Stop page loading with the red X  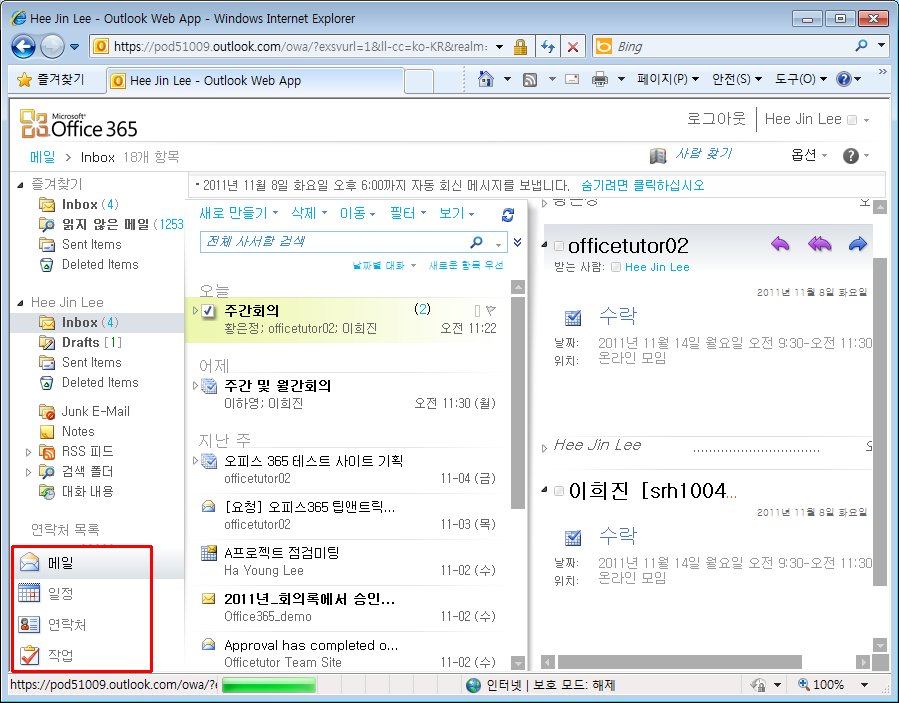pyautogui.click(x=573, y=46)
